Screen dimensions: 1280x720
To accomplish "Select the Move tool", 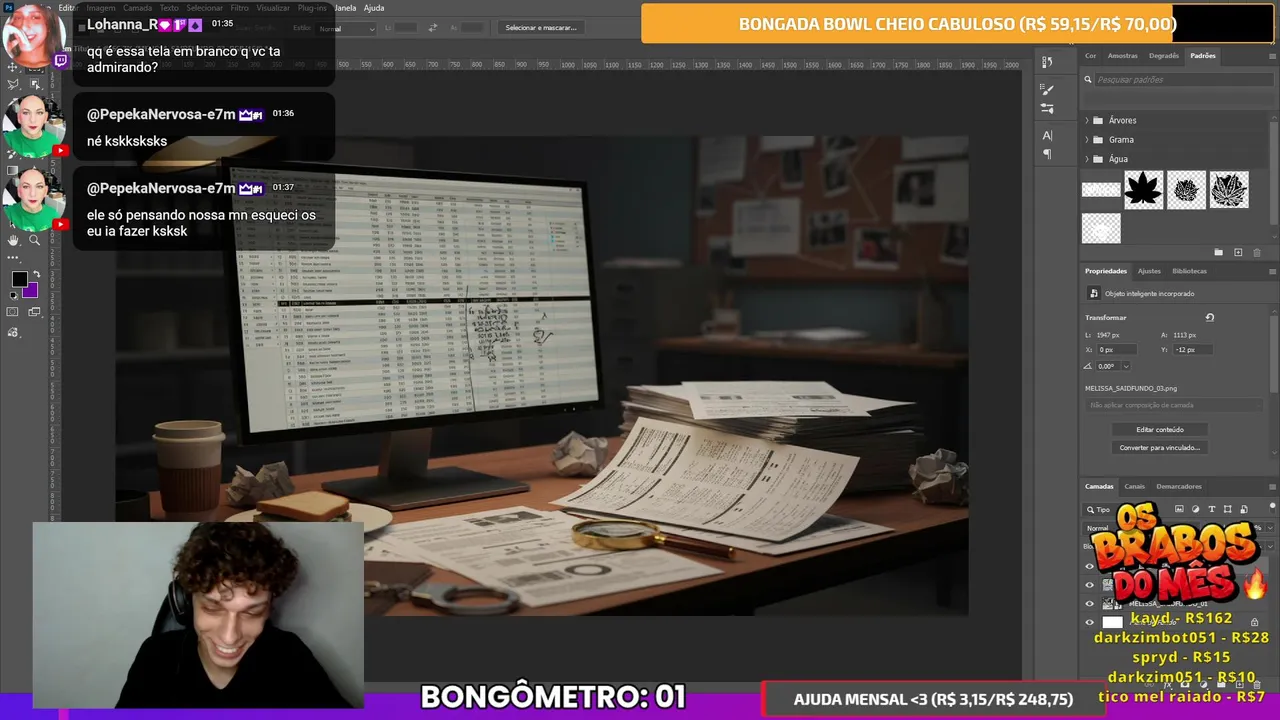I will (14, 67).
